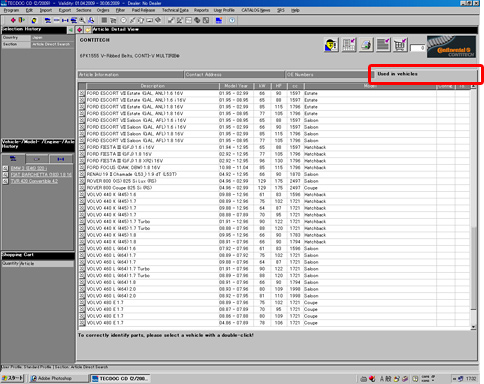Viewport: 484px width, 384px height.
Task: Click the grey lines icon with checkmark
Action: (x=383, y=45)
